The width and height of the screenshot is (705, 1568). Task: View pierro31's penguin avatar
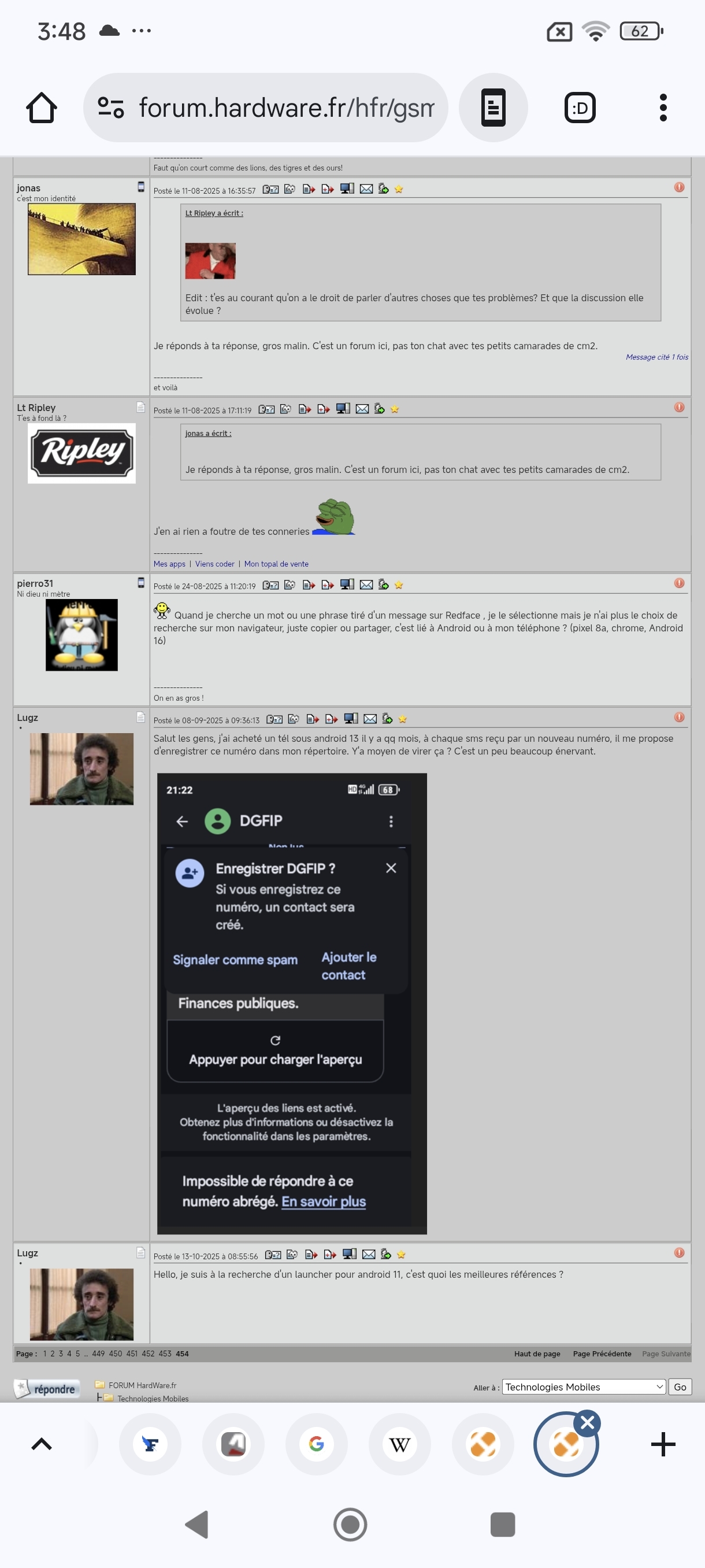click(81, 635)
